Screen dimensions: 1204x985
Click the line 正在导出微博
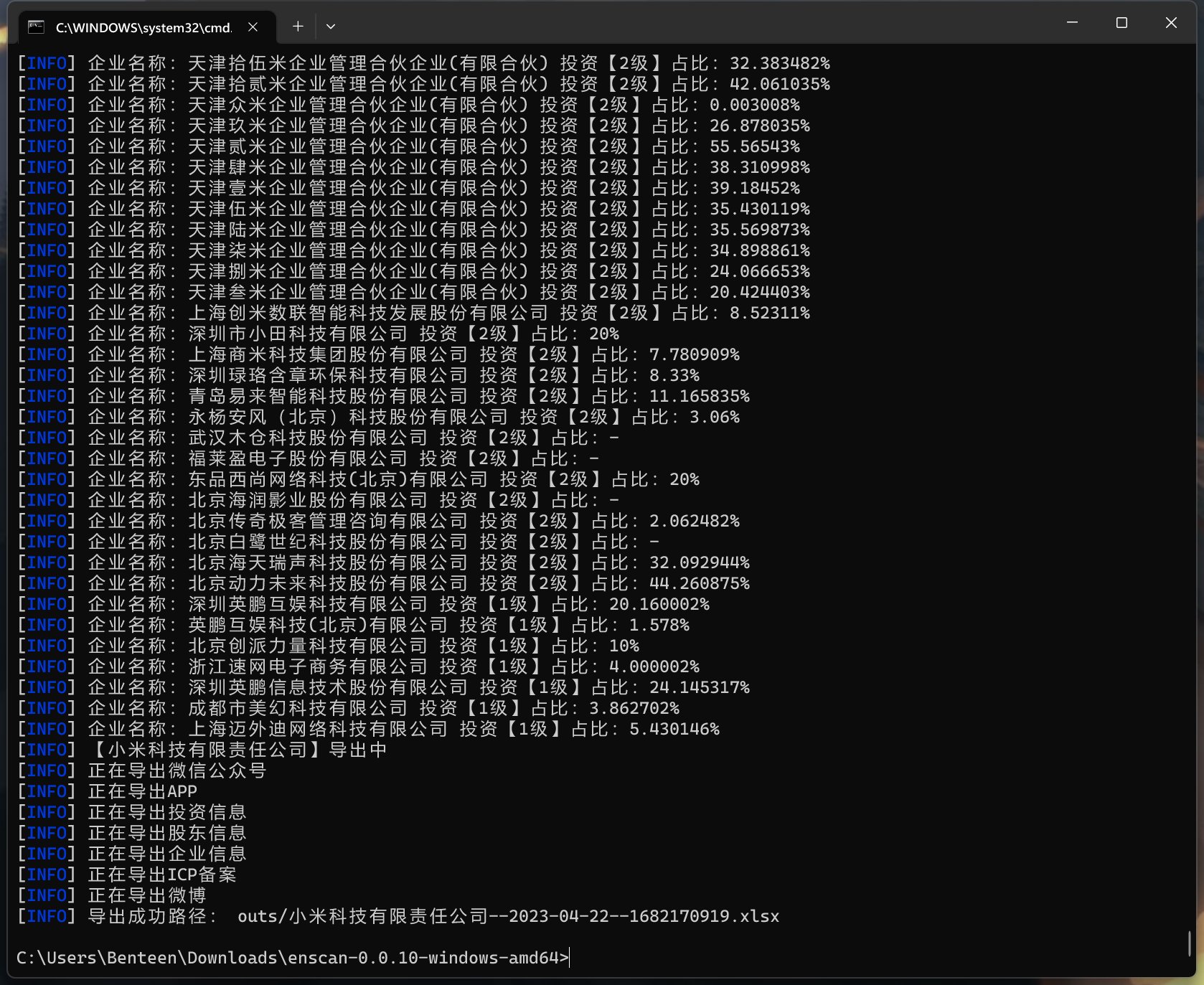click(111, 895)
